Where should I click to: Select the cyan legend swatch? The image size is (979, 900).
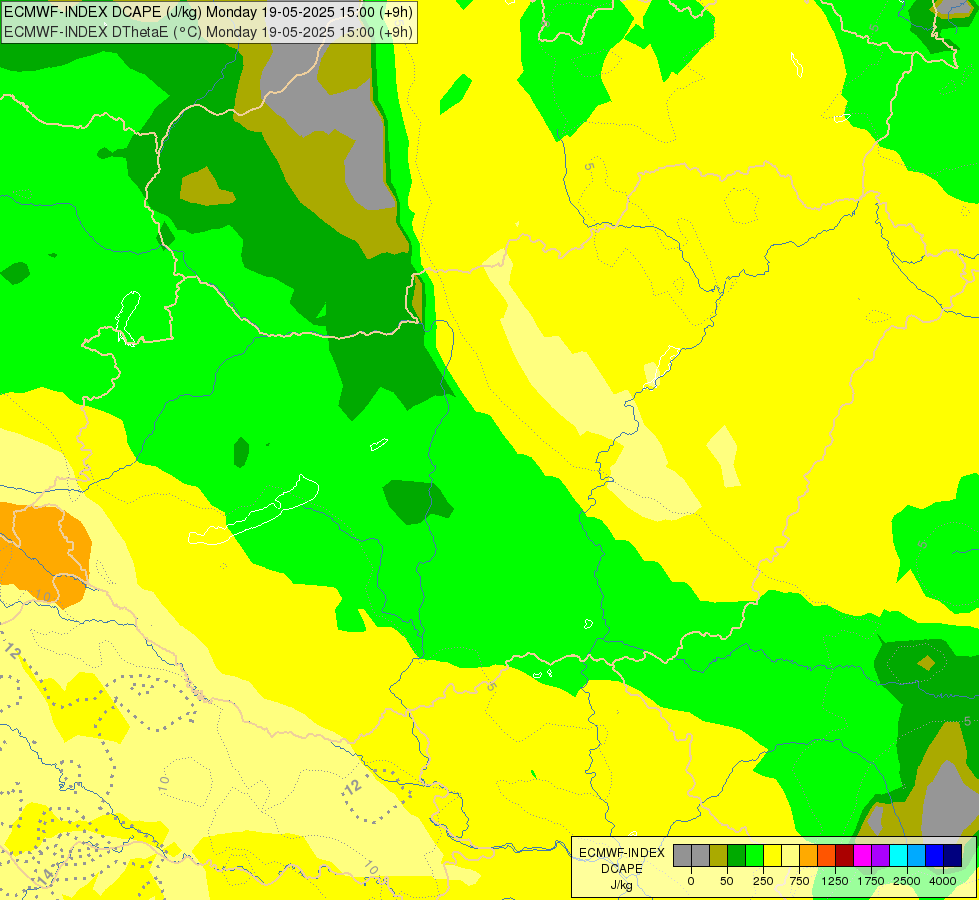[x=898, y=856]
